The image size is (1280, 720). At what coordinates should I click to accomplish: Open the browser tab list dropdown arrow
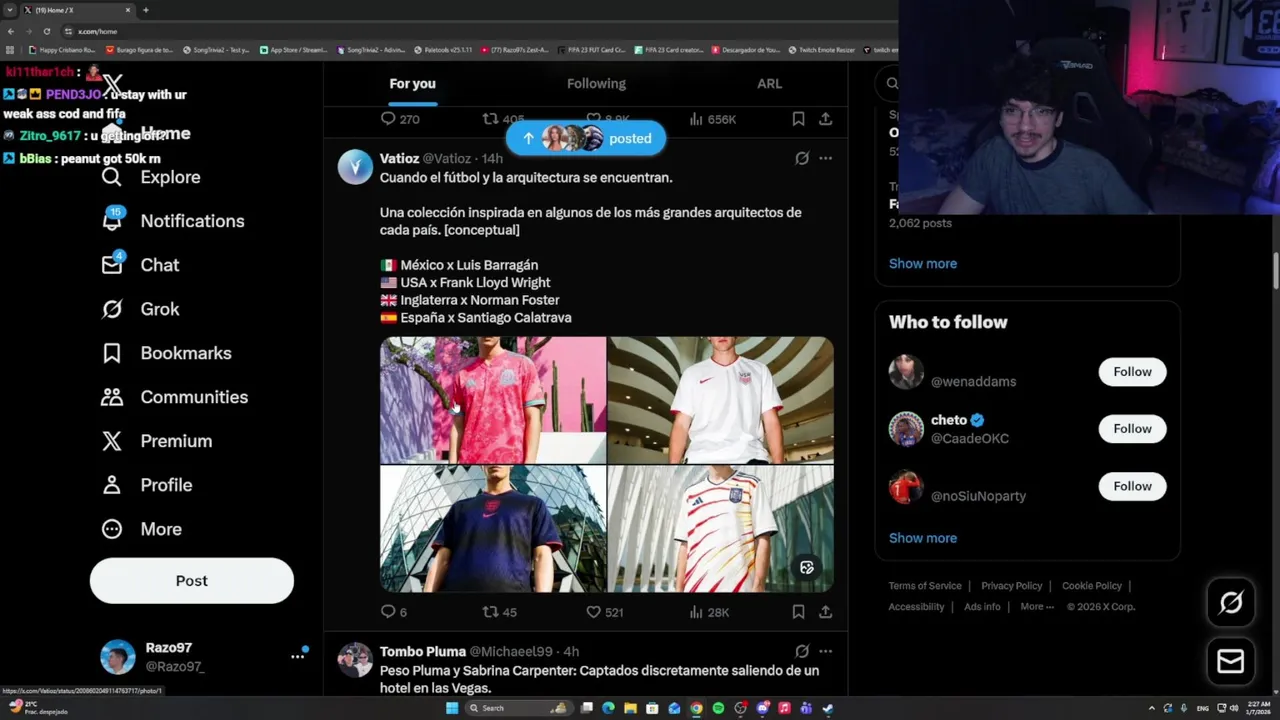[x=10, y=10]
